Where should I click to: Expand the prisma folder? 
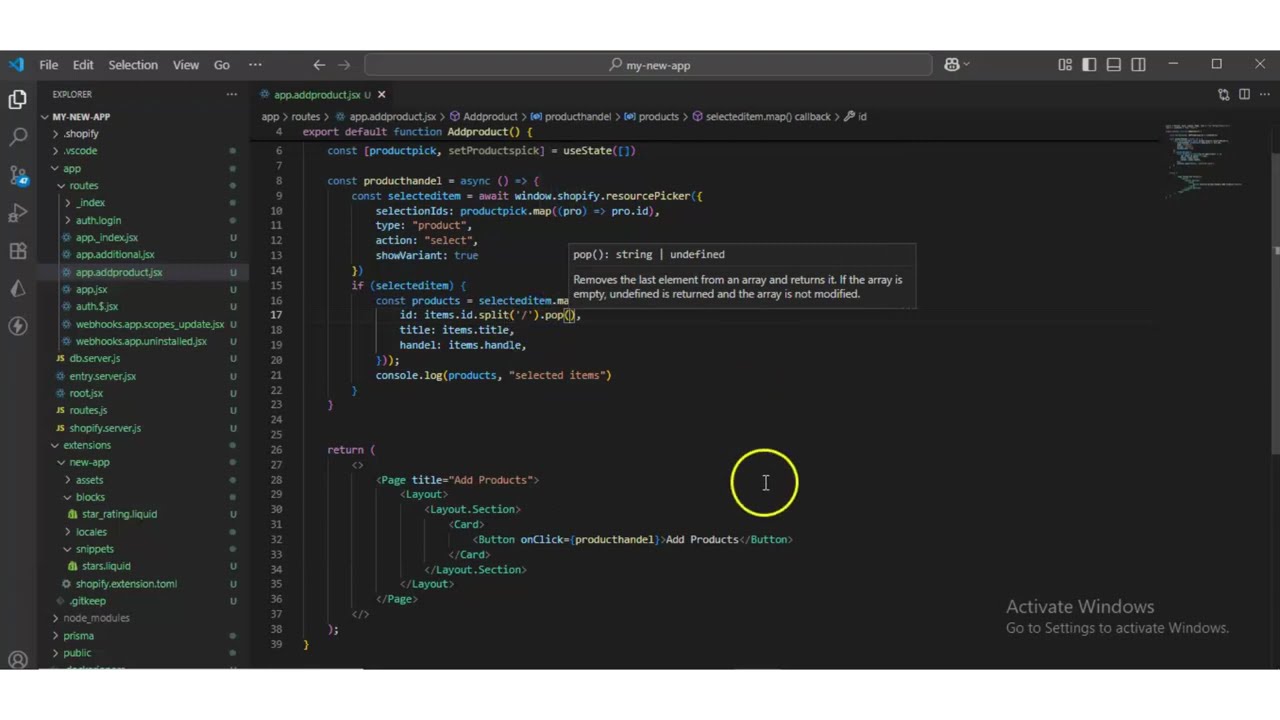[x=78, y=635]
